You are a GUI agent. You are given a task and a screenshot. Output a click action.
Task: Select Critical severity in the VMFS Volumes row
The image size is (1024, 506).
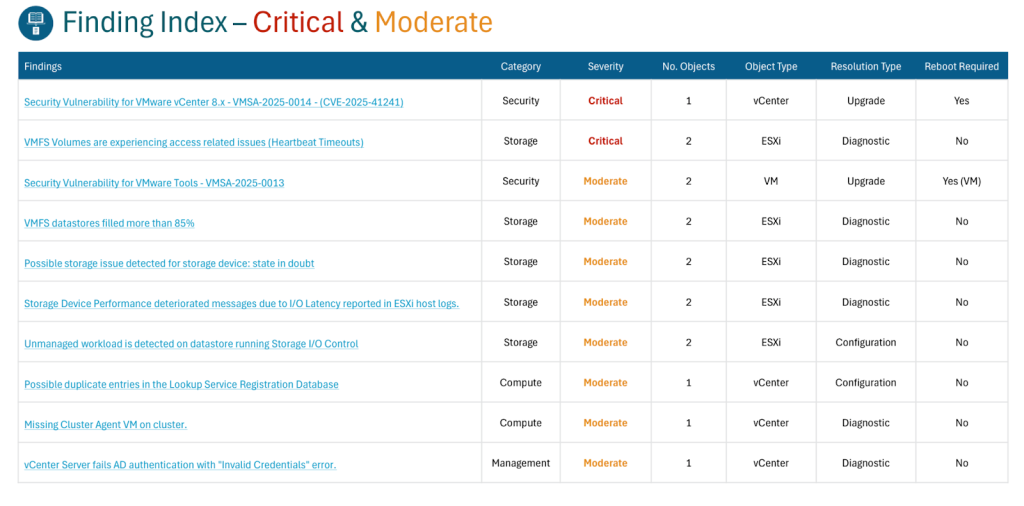point(605,141)
